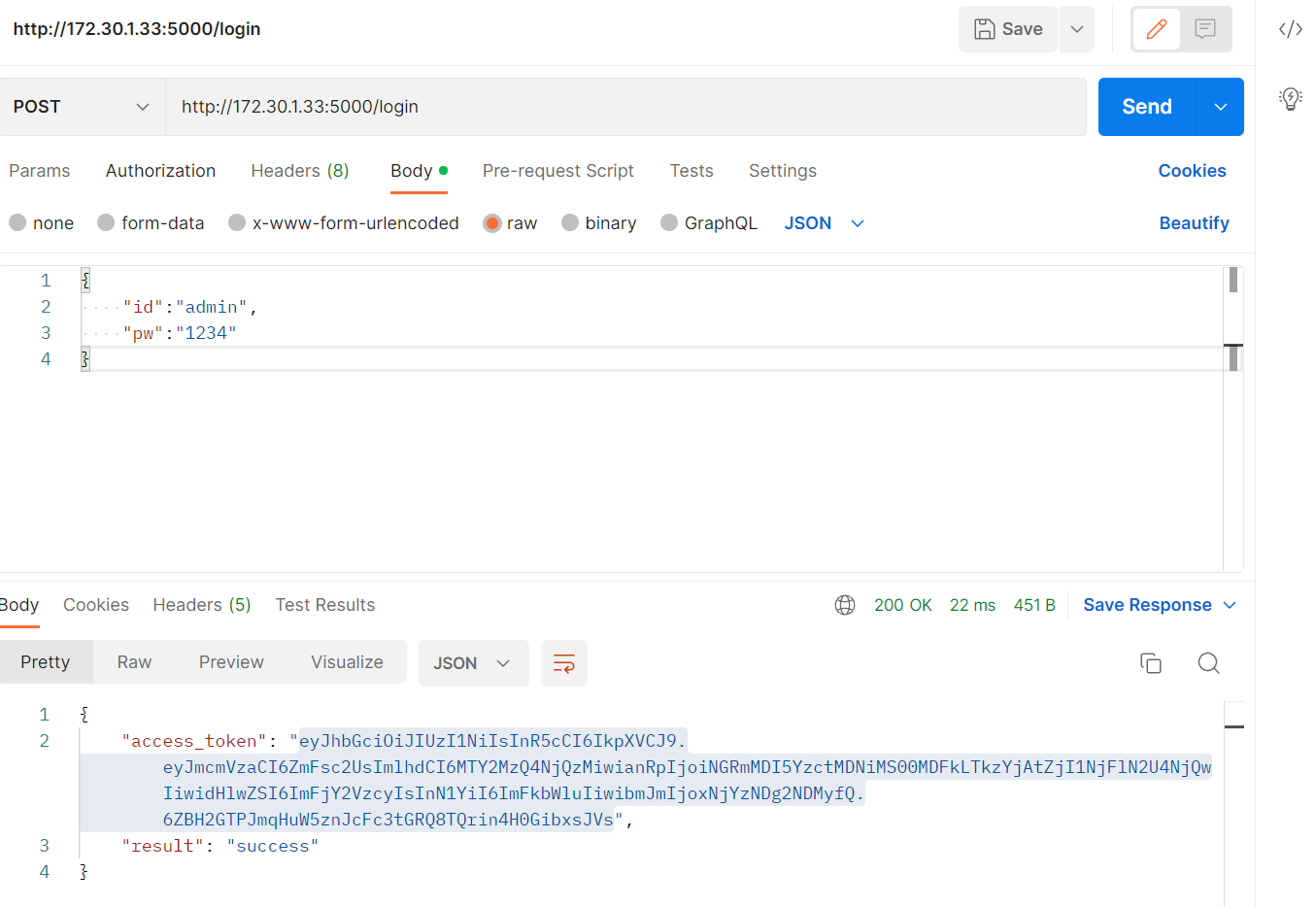Select the none body type
This screenshot has width=1316, height=907.
42,223
